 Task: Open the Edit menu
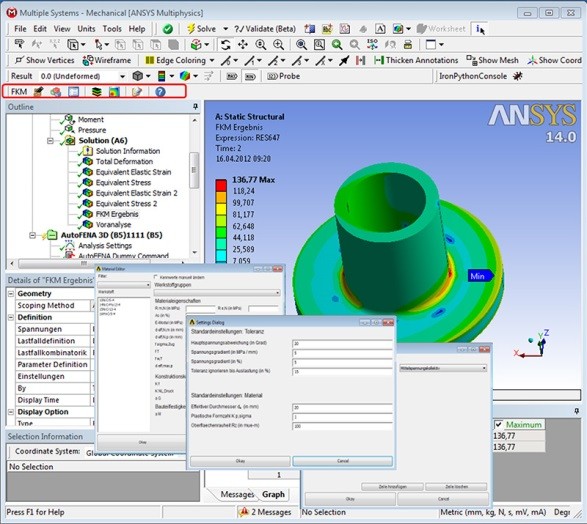click(40, 29)
